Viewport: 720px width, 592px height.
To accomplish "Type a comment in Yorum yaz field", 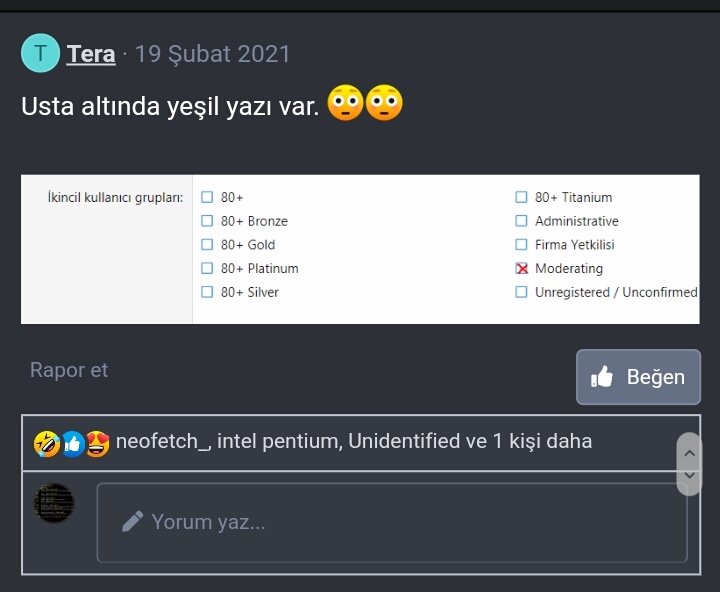I will (391, 522).
